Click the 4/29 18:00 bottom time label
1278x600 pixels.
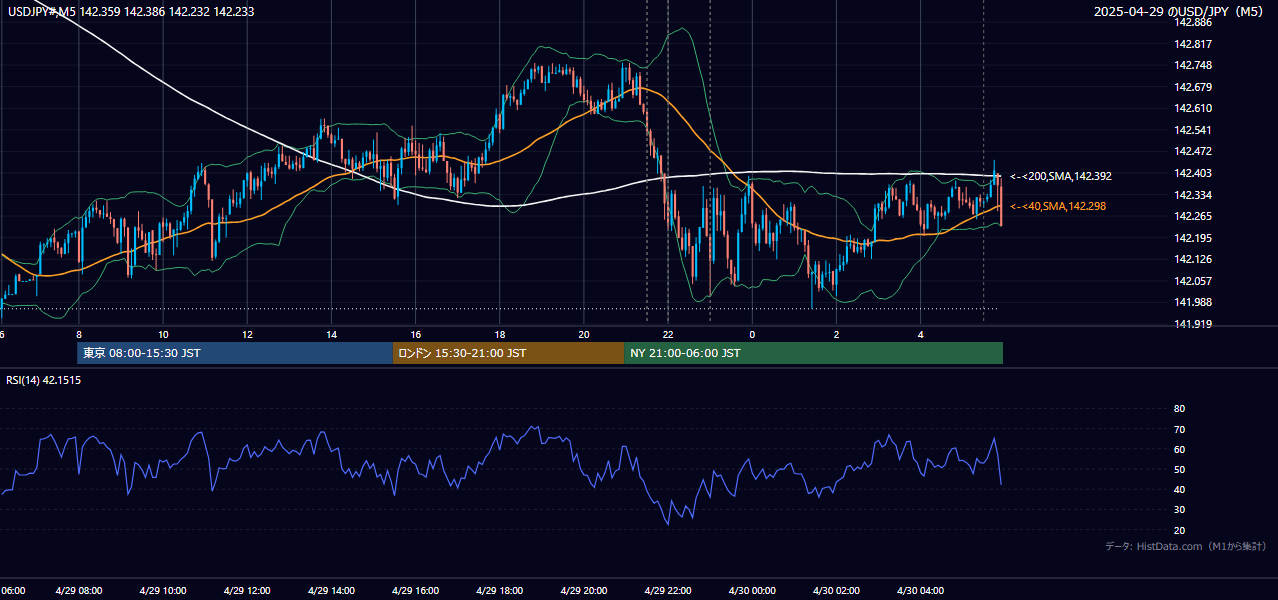pyautogui.click(x=499, y=591)
